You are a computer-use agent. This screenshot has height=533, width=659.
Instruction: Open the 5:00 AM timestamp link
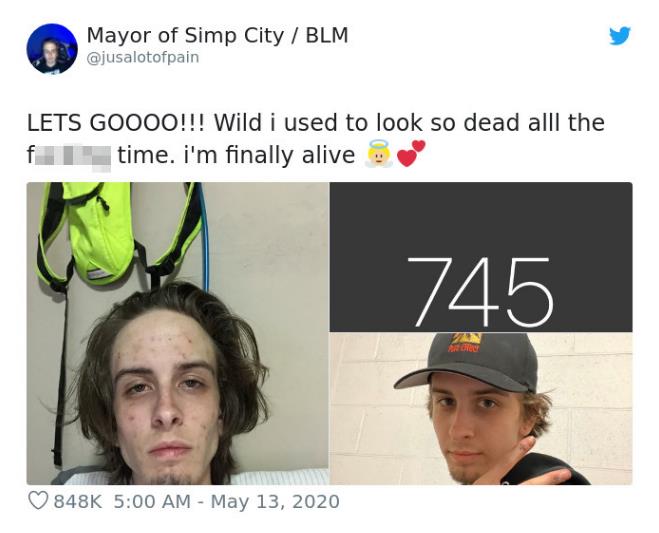pyautogui.click(x=152, y=501)
